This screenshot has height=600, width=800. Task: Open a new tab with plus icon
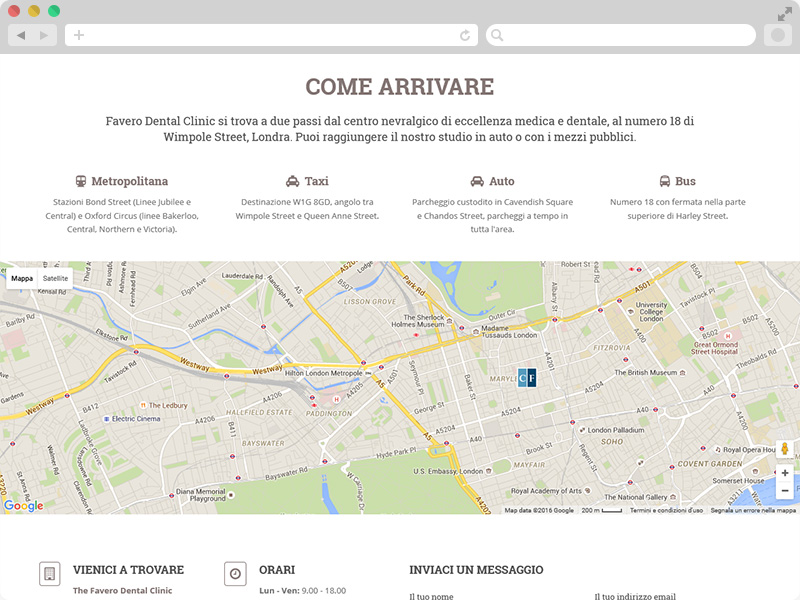point(79,35)
